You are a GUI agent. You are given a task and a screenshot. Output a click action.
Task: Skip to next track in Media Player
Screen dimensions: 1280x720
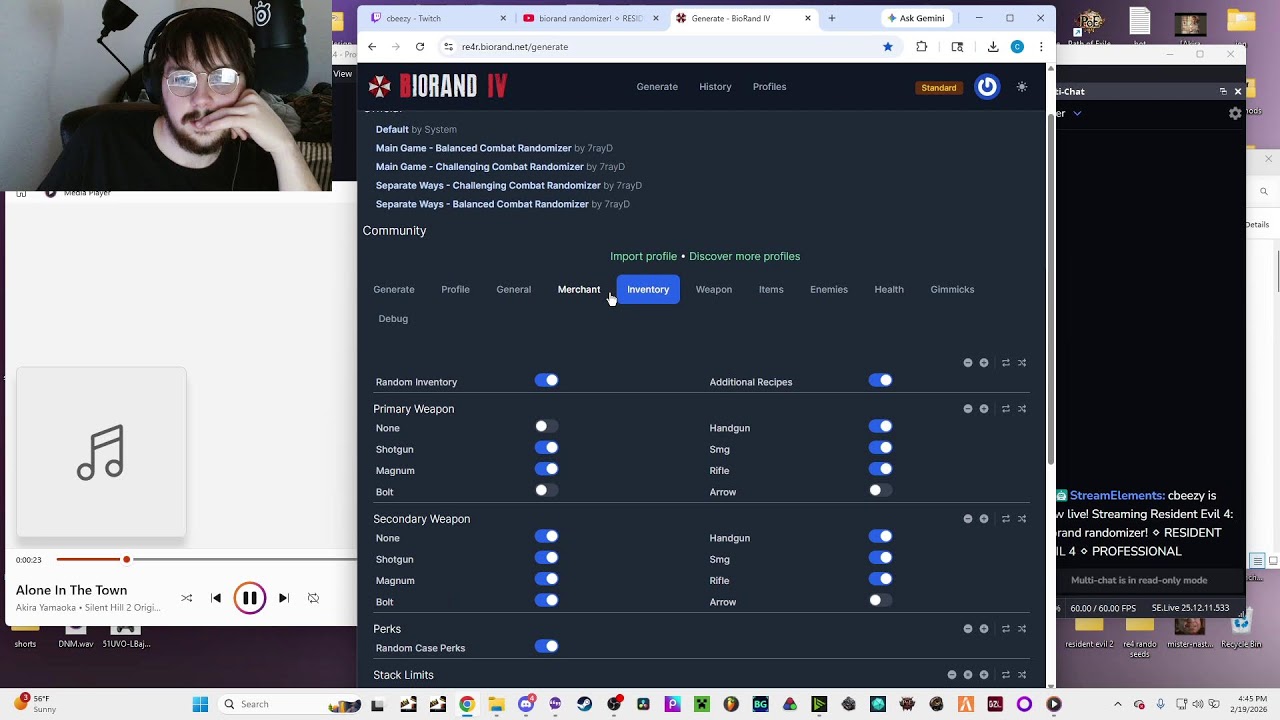point(284,598)
